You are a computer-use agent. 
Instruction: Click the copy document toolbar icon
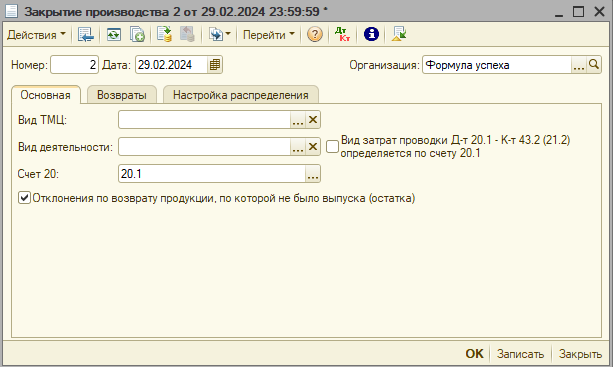click(x=137, y=35)
